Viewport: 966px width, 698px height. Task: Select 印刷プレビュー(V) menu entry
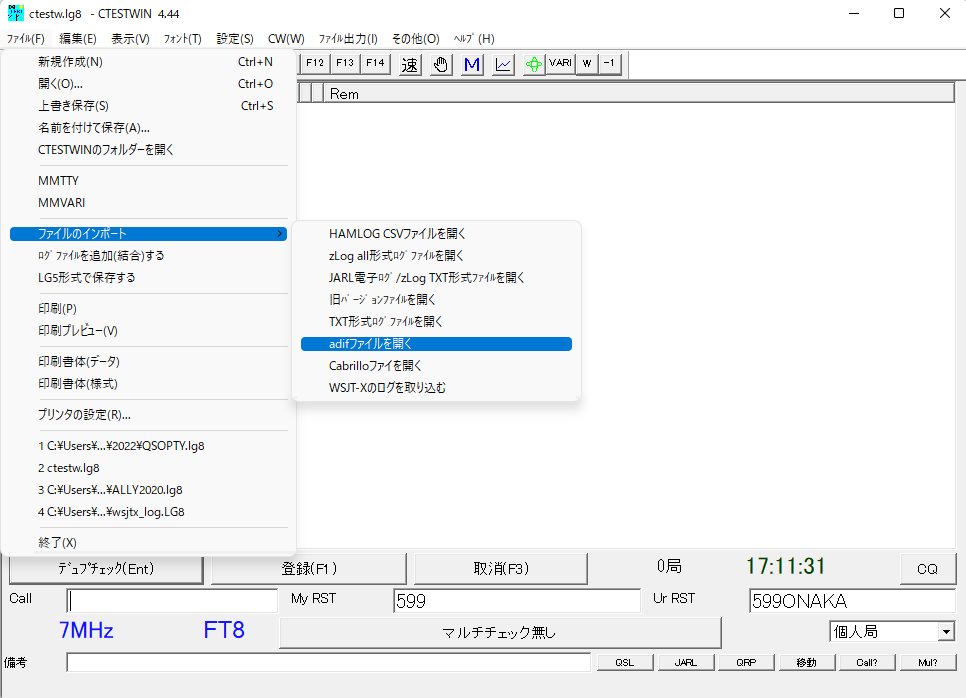[x=148, y=331]
